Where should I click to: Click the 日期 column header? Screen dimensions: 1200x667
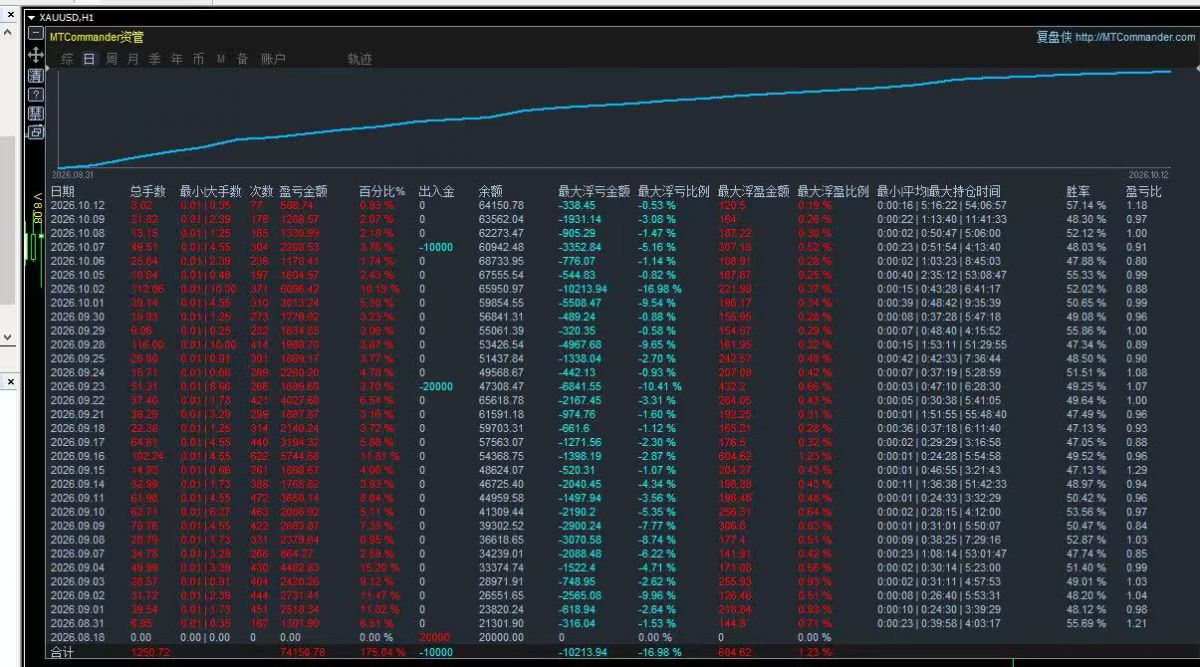(62, 191)
